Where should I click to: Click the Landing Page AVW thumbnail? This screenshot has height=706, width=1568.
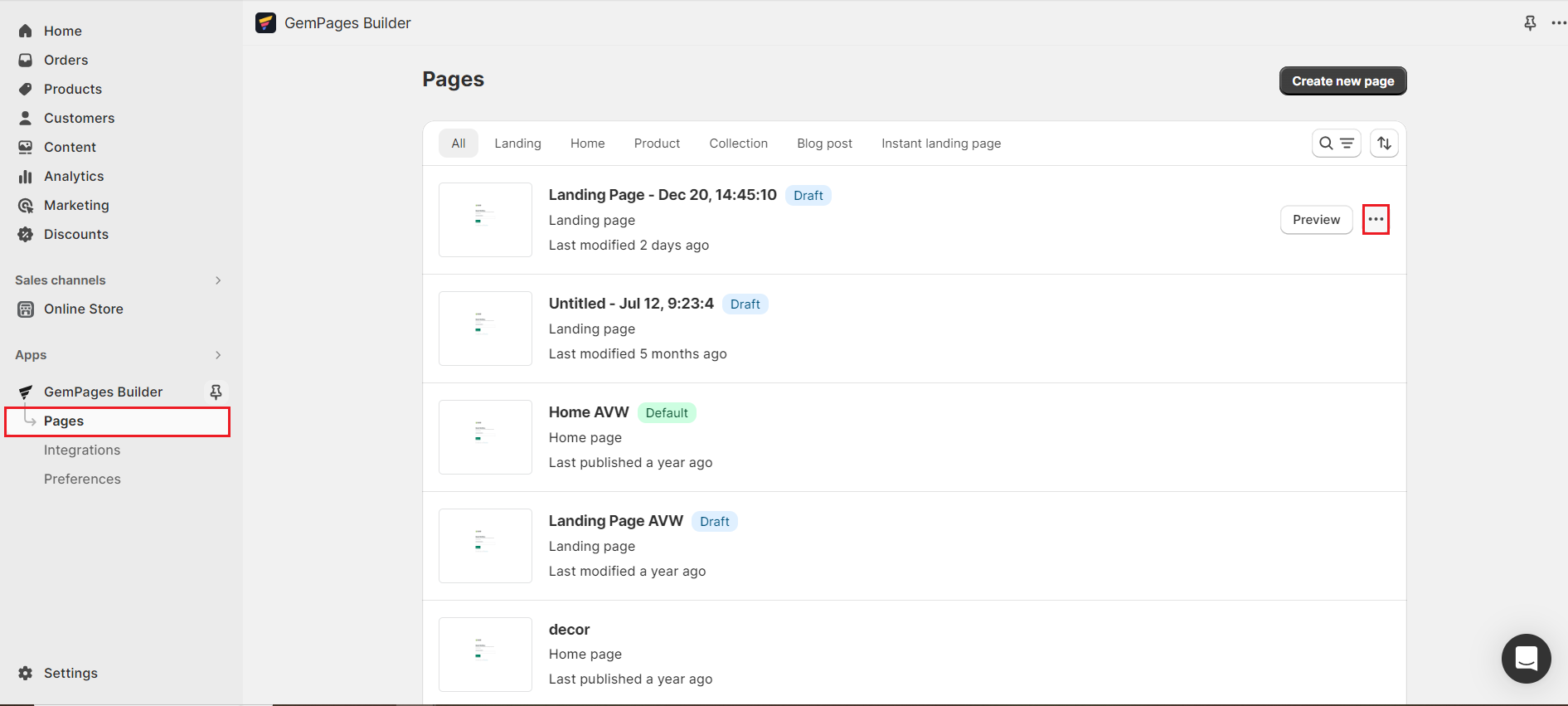point(485,546)
